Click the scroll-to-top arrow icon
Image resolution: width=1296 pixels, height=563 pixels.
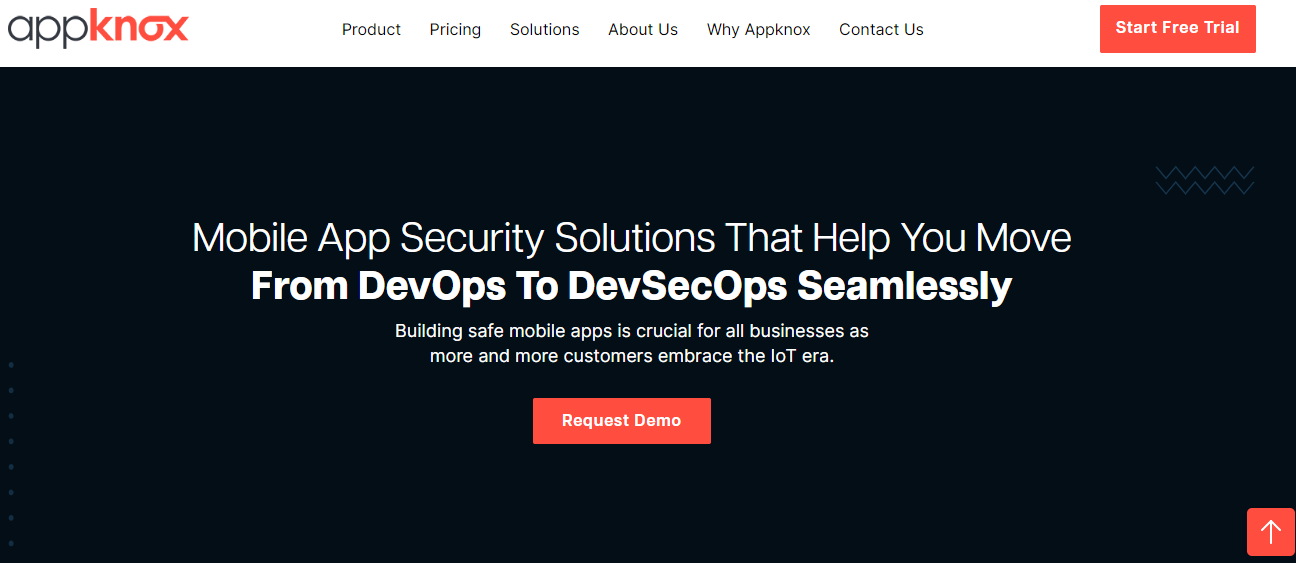(1270, 532)
